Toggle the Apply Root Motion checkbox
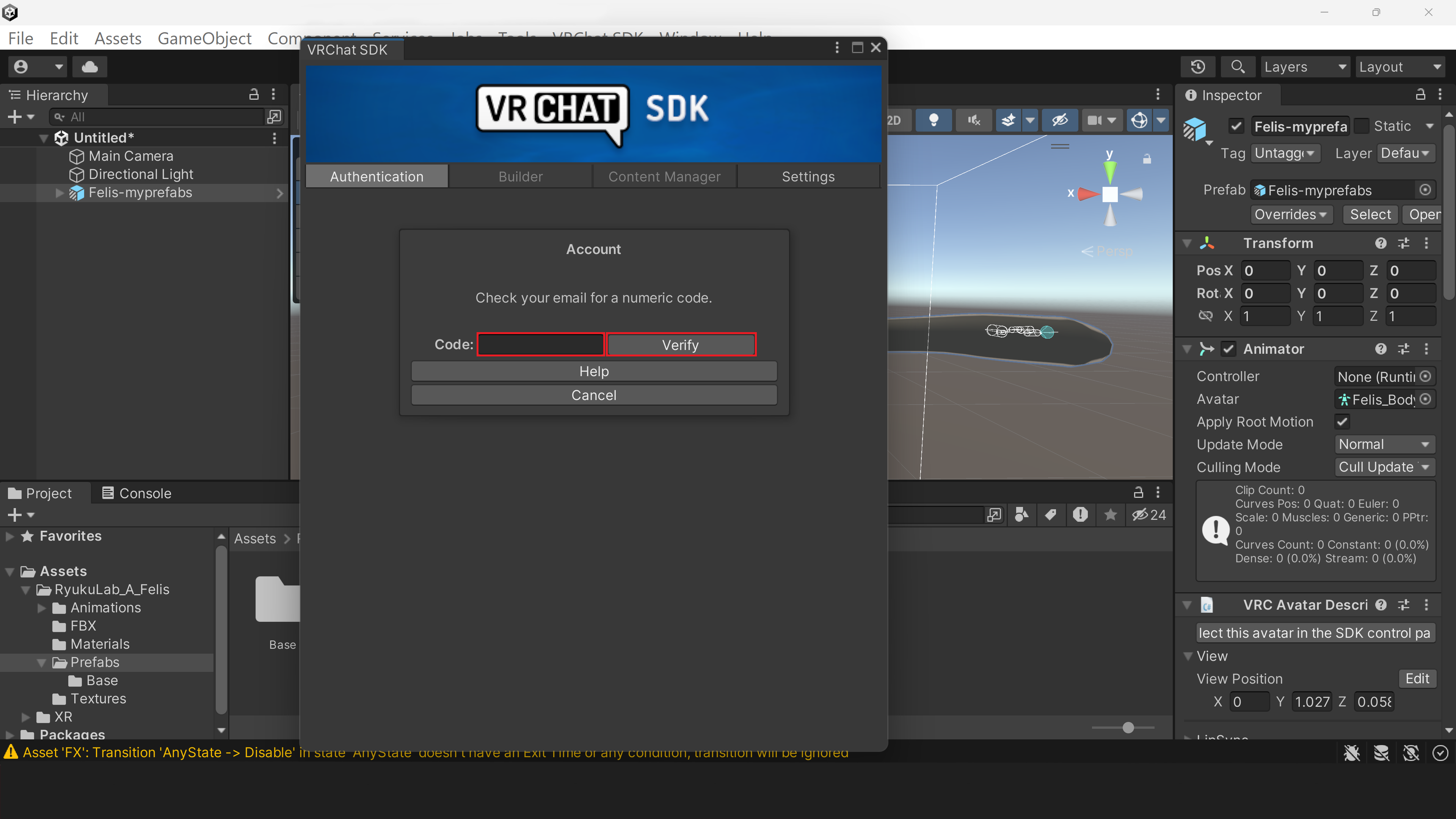Viewport: 1456px width, 819px height. [1342, 422]
